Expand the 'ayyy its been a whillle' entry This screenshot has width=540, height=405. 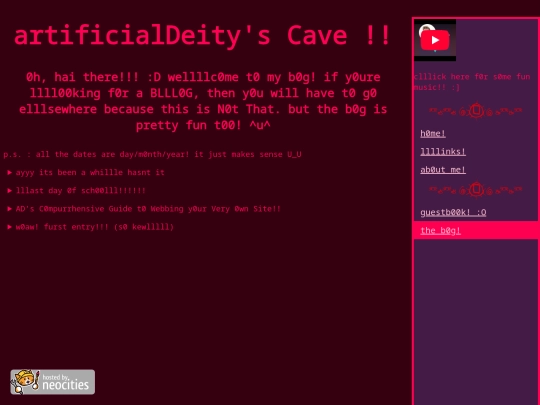(x=86, y=173)
